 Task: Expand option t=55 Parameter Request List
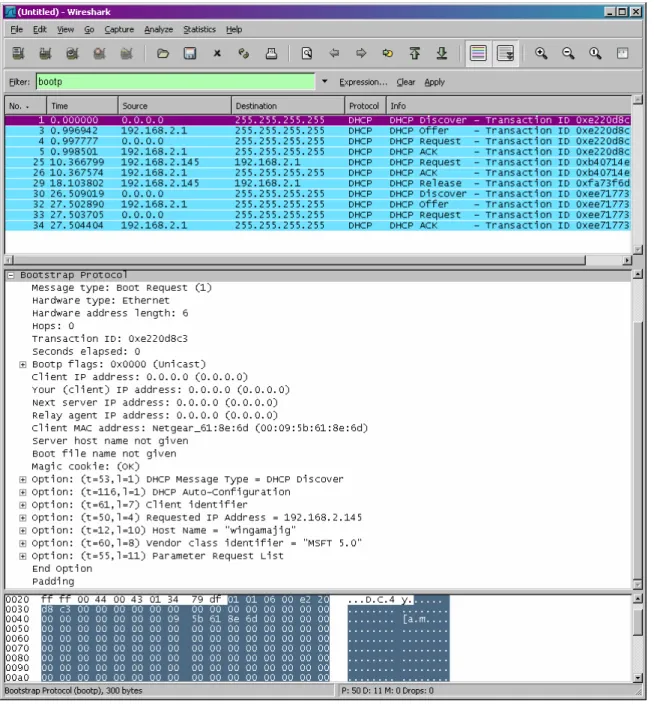pyautogui.click(x=22, y=556)
